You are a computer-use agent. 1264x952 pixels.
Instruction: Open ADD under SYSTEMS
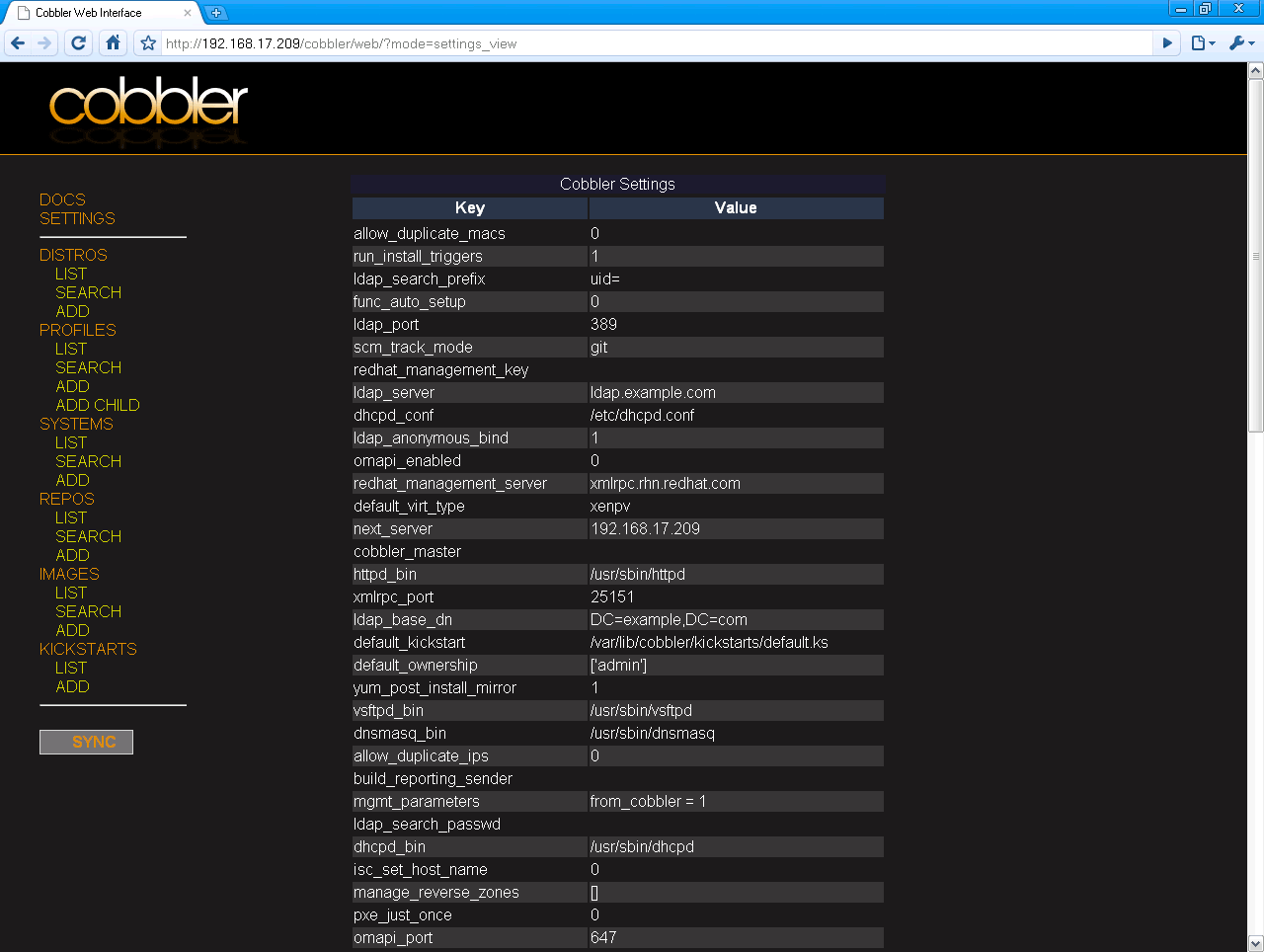point(73,480)
